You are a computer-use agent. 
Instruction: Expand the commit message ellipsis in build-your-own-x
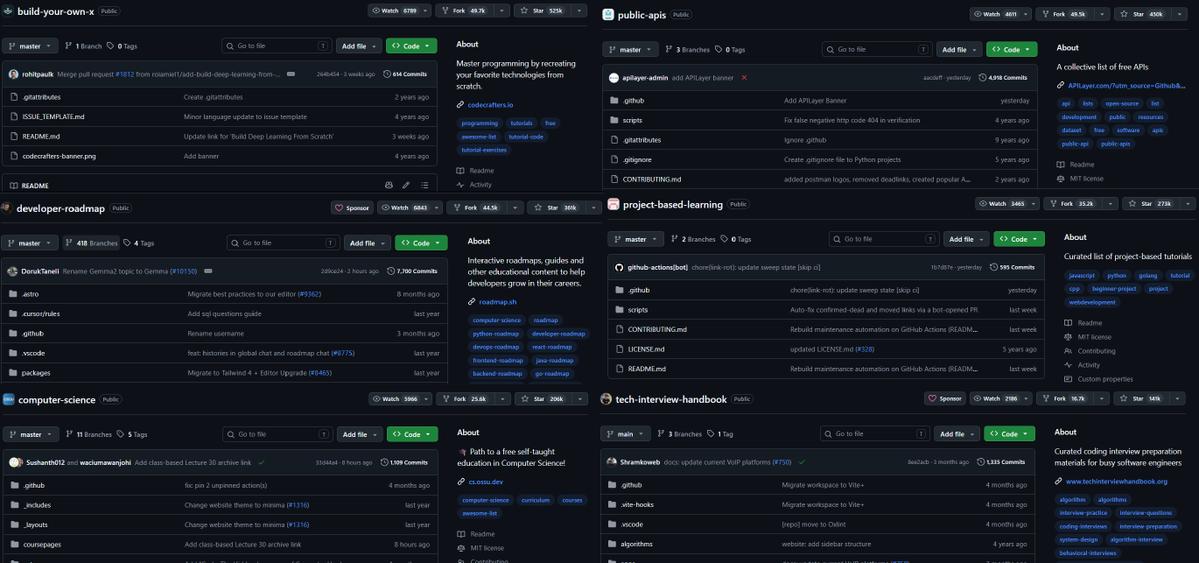click(291, 74)
